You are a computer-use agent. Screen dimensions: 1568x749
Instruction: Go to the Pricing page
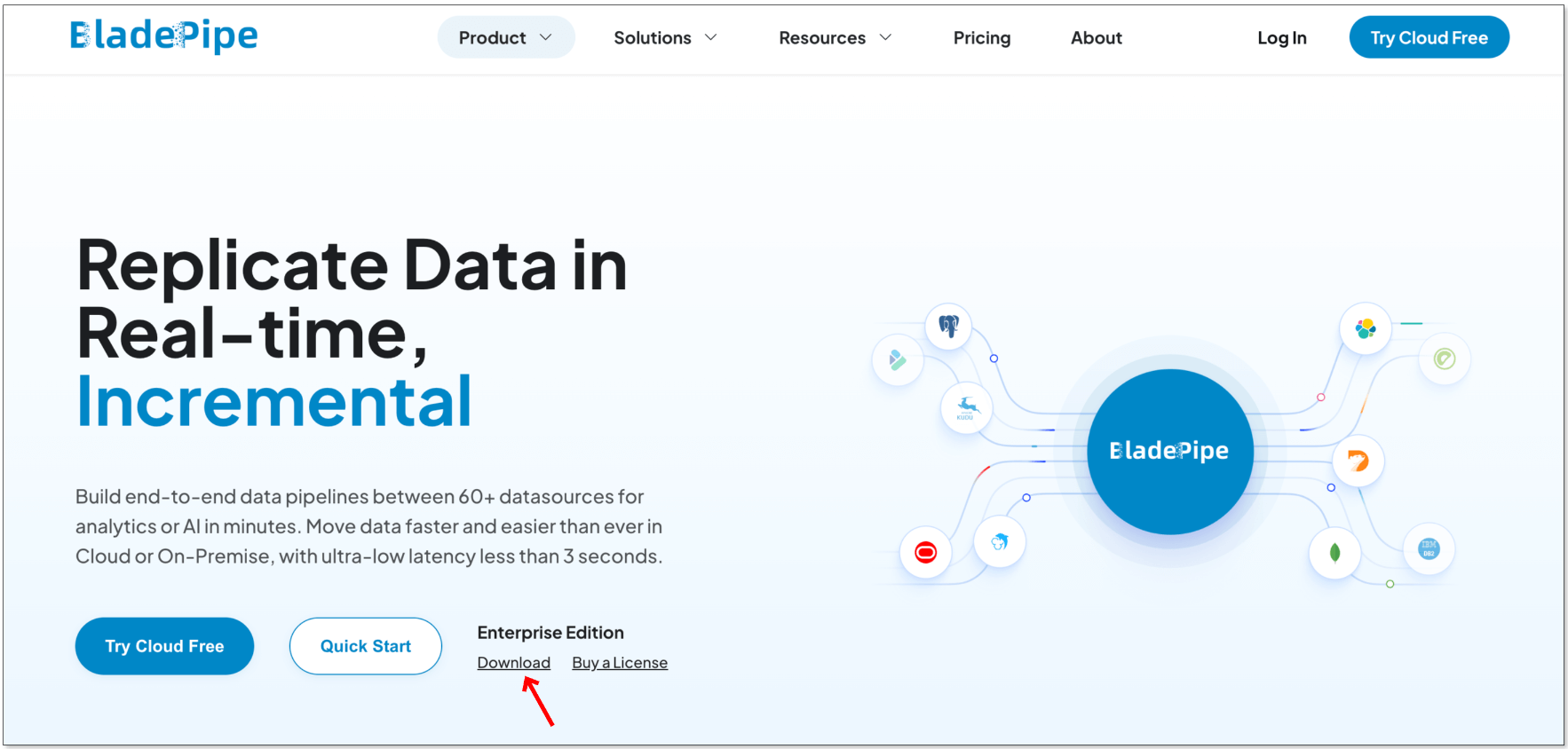(981, 38)
